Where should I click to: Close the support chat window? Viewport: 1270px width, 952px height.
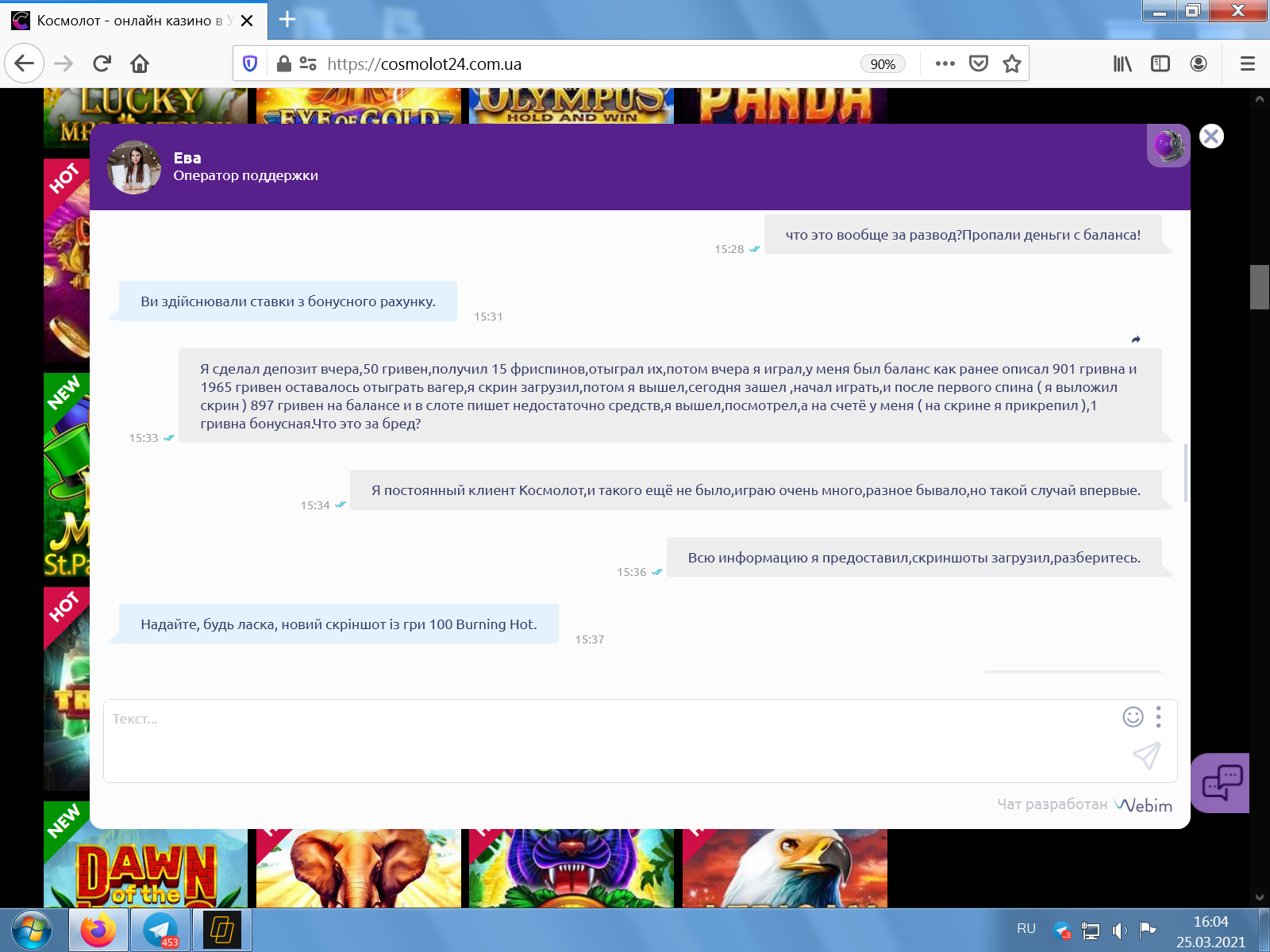click(x=1211, y=136)
